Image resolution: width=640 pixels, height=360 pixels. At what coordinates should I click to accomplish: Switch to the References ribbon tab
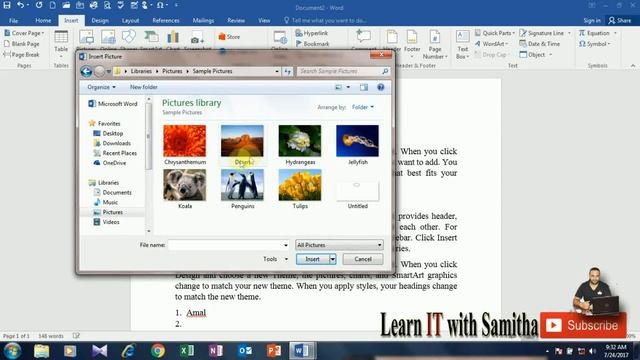point(166,20)
